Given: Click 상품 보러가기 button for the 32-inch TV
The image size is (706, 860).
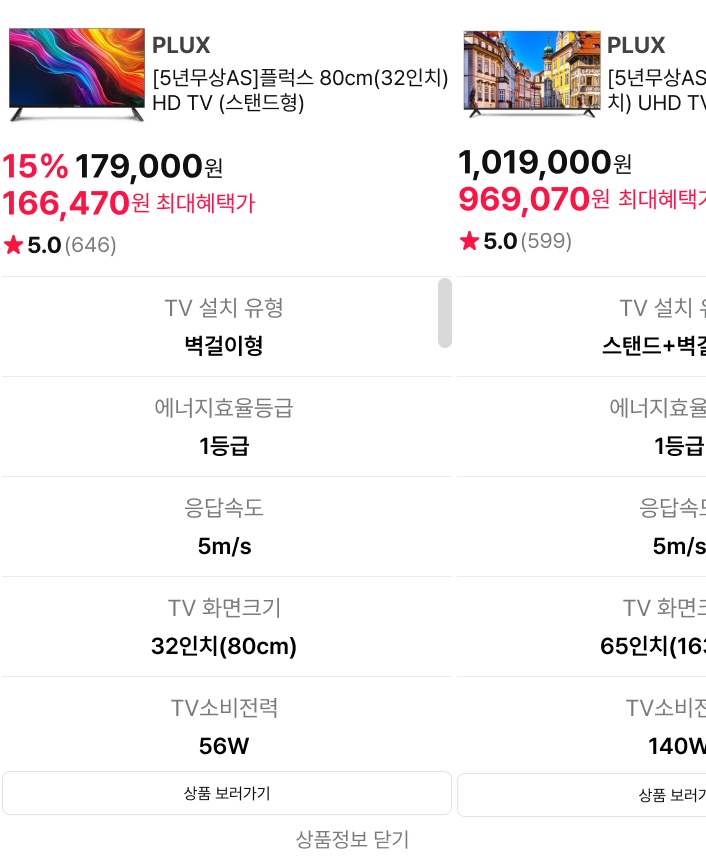Looking at the screenshot, I should pos(227,793).
